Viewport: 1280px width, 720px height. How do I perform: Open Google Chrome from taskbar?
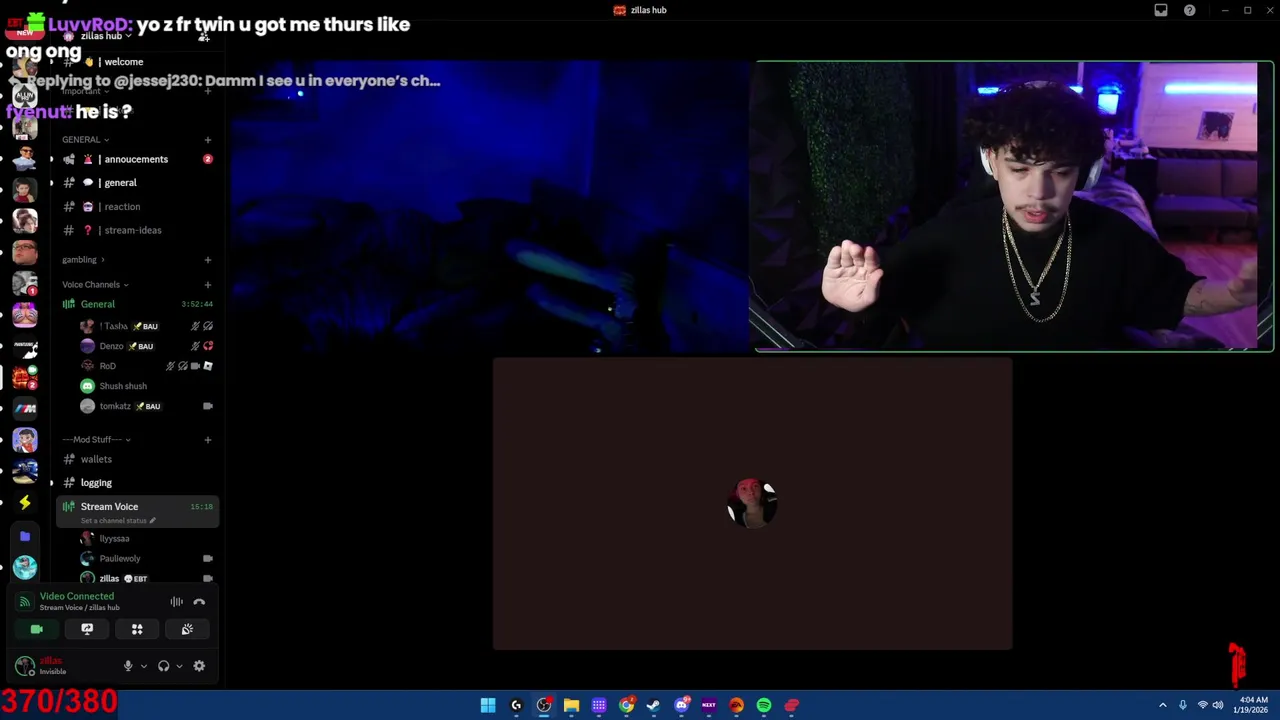tap(626, 705)
